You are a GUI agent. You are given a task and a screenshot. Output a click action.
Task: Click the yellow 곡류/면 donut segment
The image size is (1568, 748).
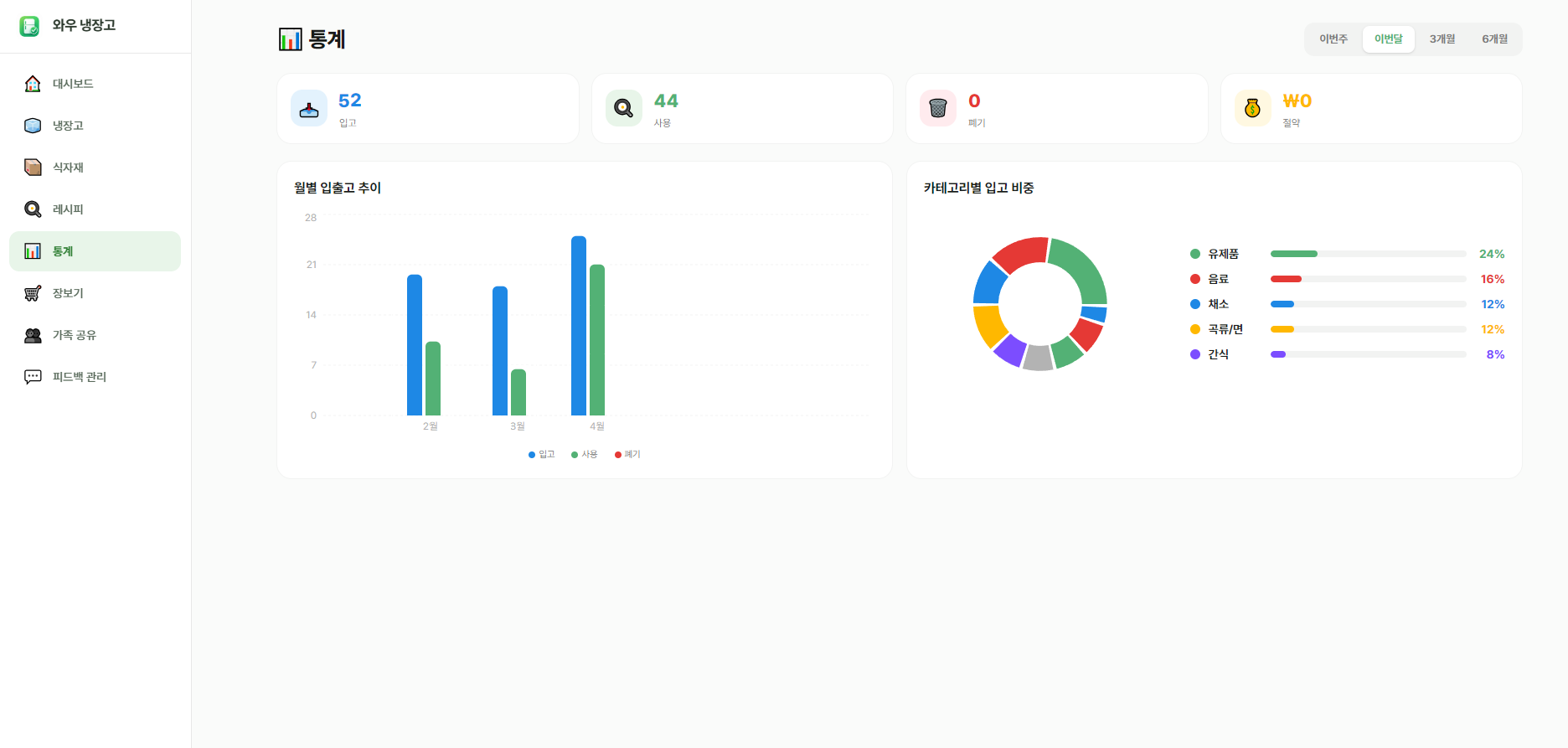point(989,326)
